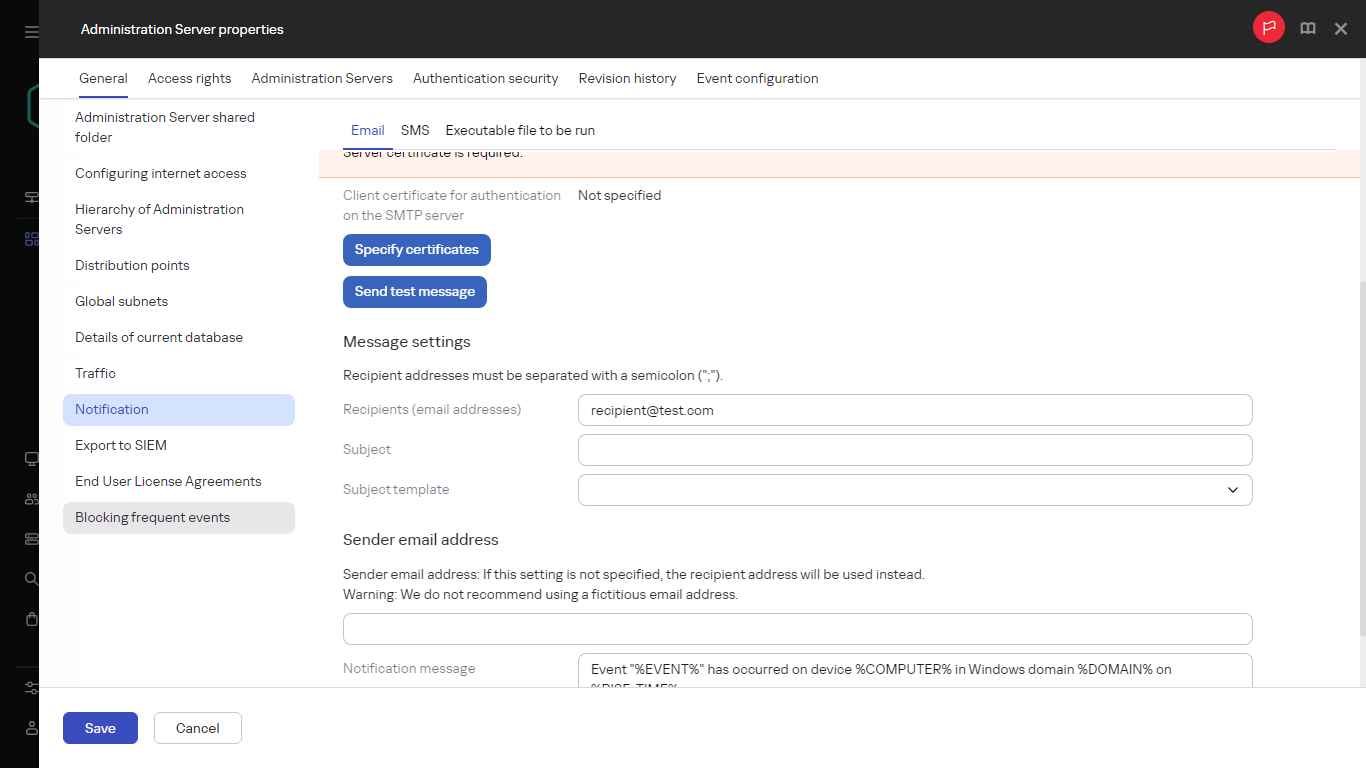Open the users icon in the left sidebar
This screenshot has height=768, width=1366.
tap(31, 498)
